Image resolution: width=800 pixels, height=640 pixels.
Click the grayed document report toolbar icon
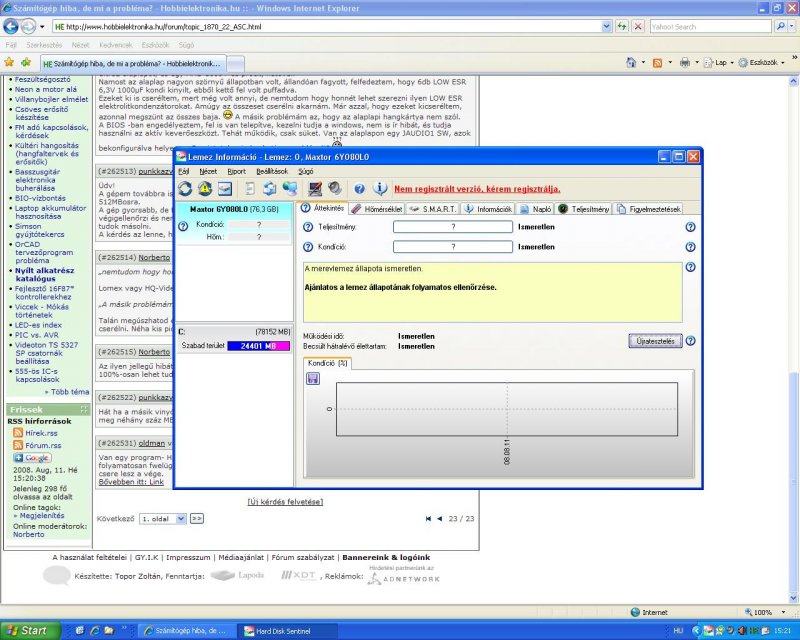[x=249, y=189]
